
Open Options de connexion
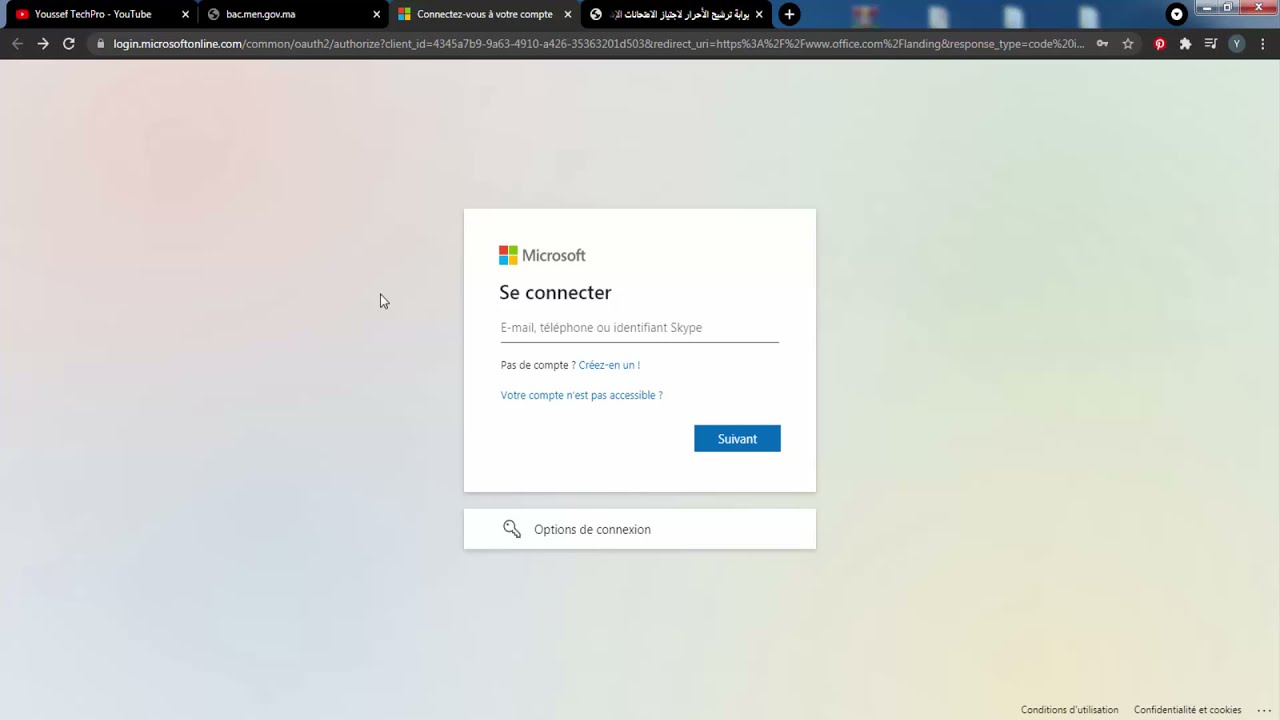(640, 529)
